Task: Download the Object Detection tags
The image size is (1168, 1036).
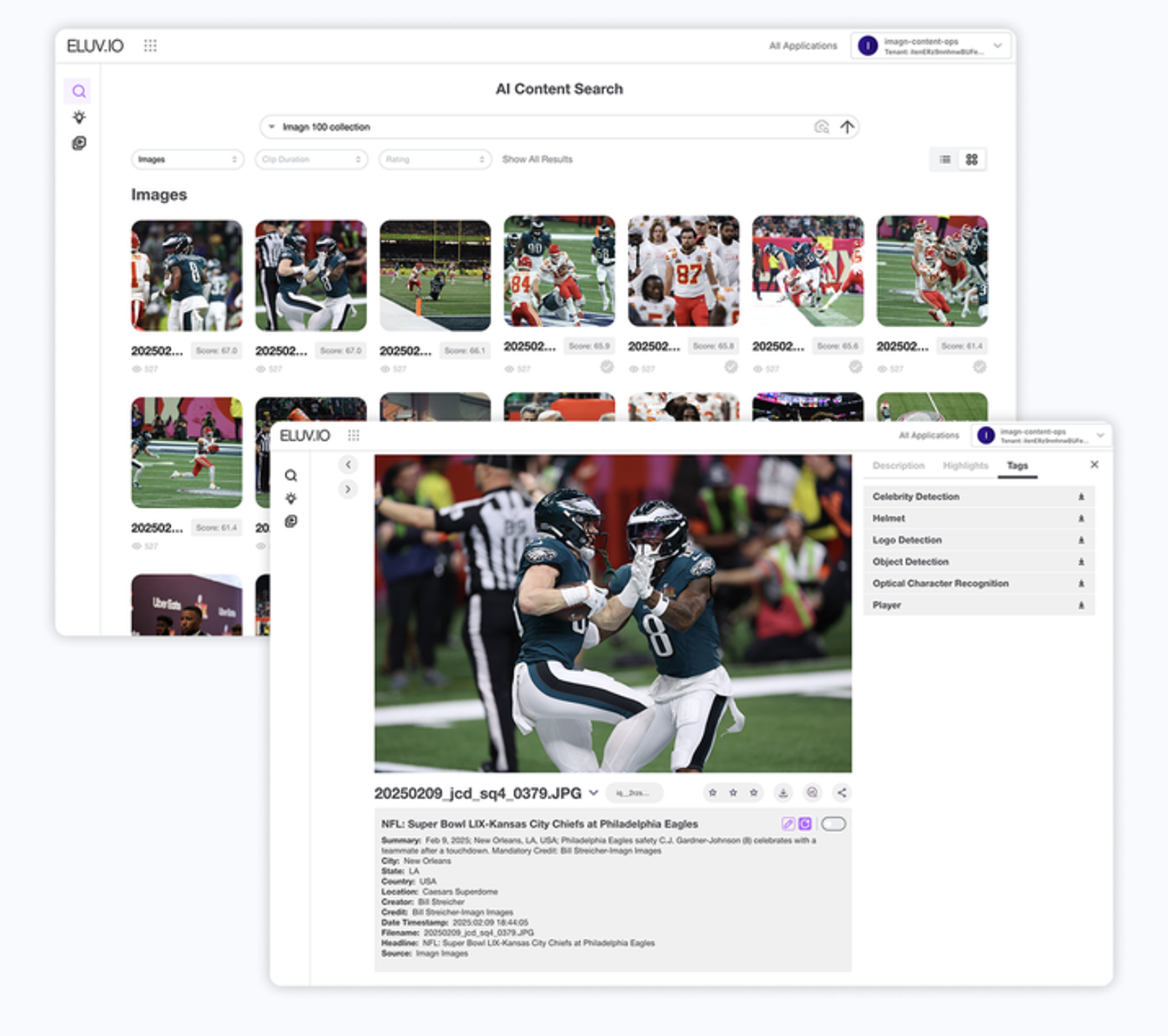Action: point(1081,562)
